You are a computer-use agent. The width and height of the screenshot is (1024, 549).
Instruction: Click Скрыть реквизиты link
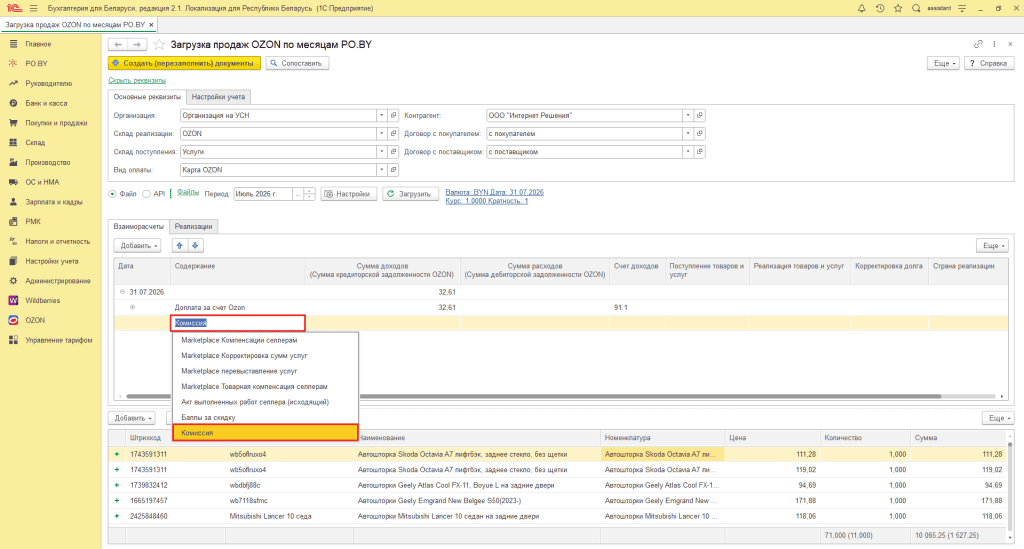(137, 80)
